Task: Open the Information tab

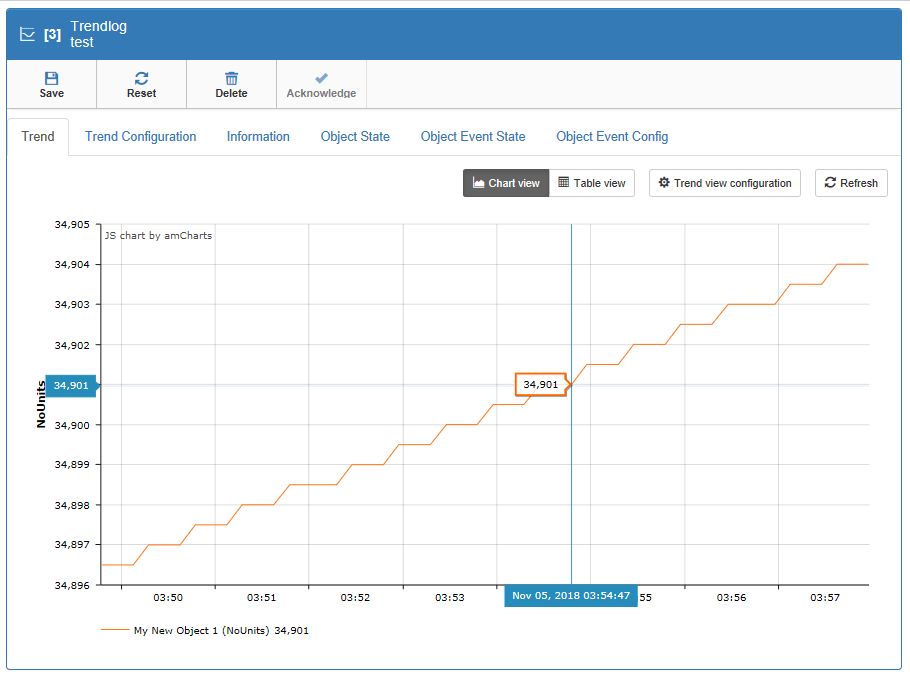Action: point(258,137)
